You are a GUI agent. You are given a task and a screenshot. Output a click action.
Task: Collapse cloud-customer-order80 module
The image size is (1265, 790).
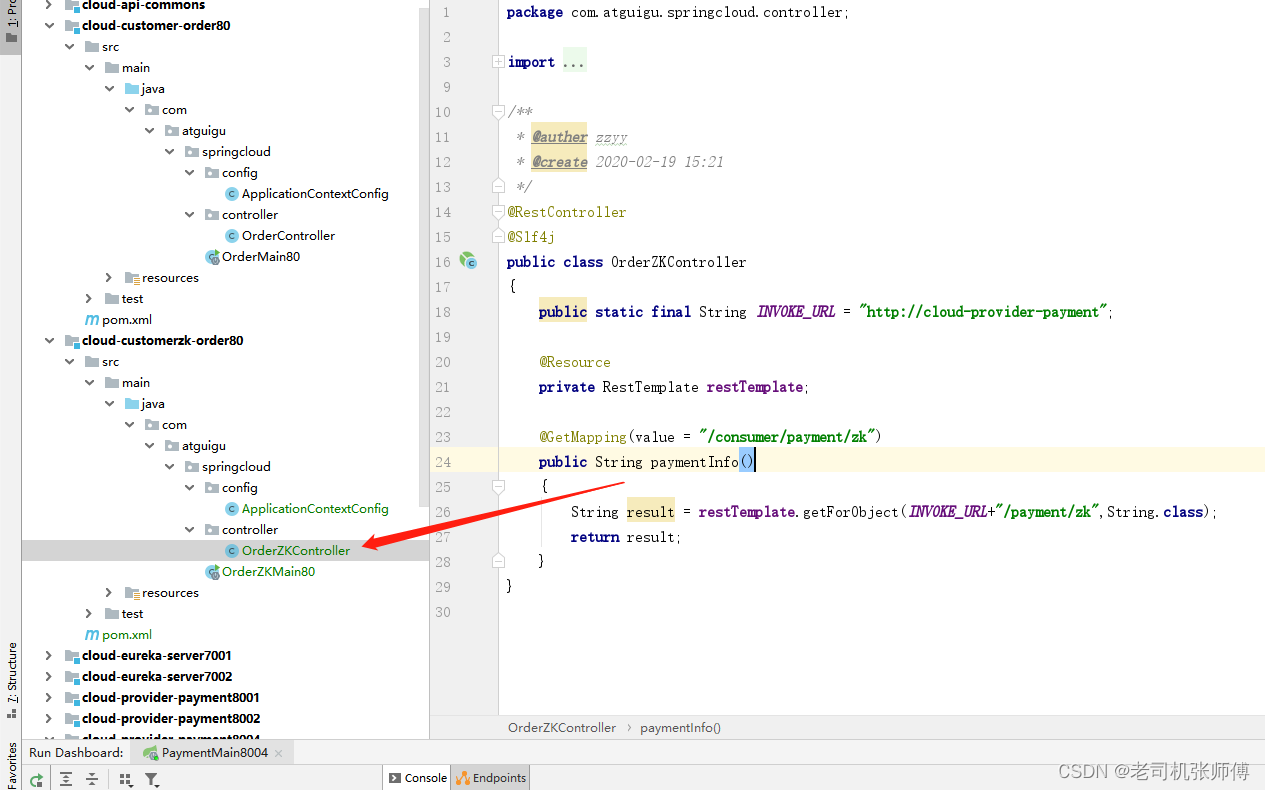pos(49,26)
